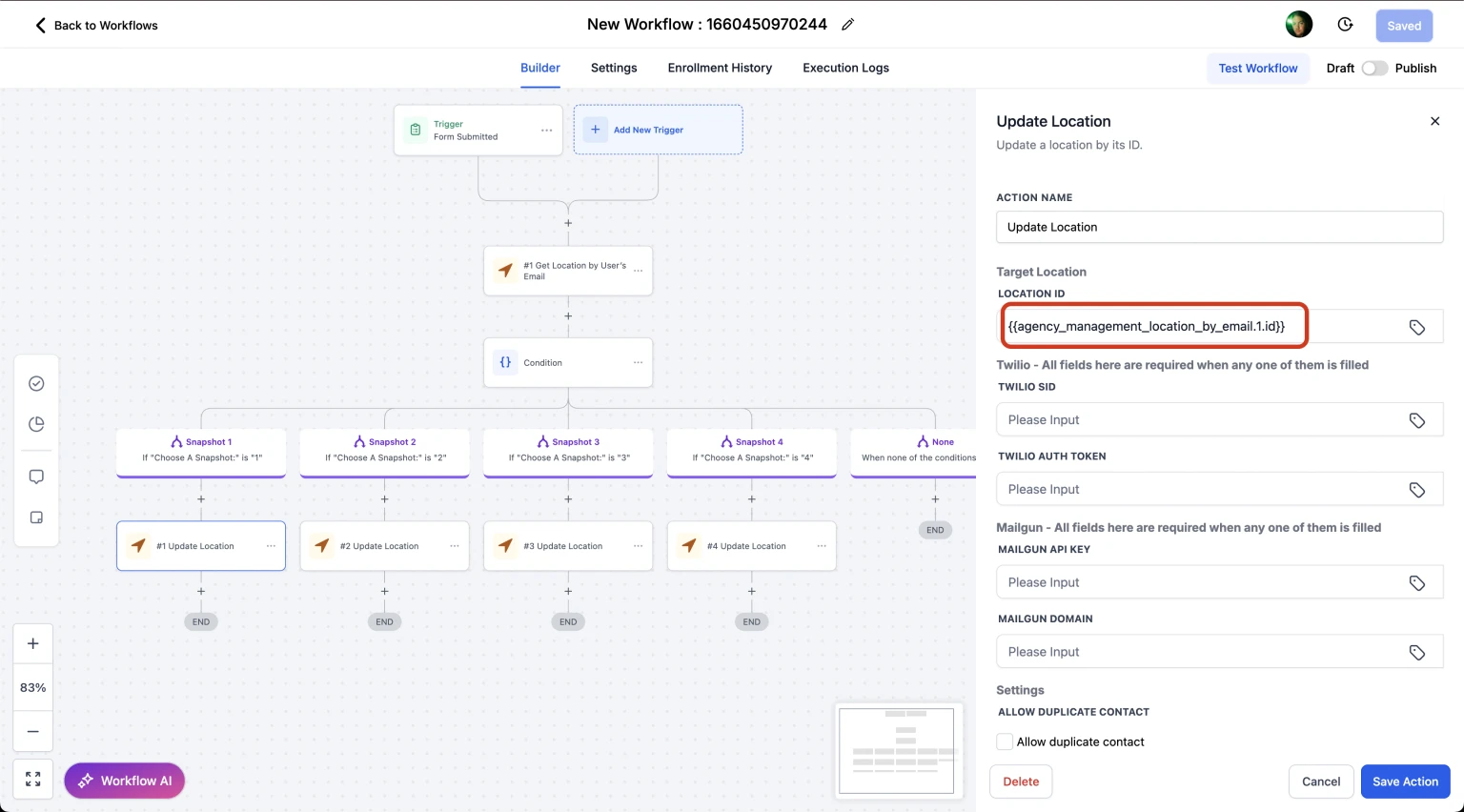Open version history clock icon

1345,25
